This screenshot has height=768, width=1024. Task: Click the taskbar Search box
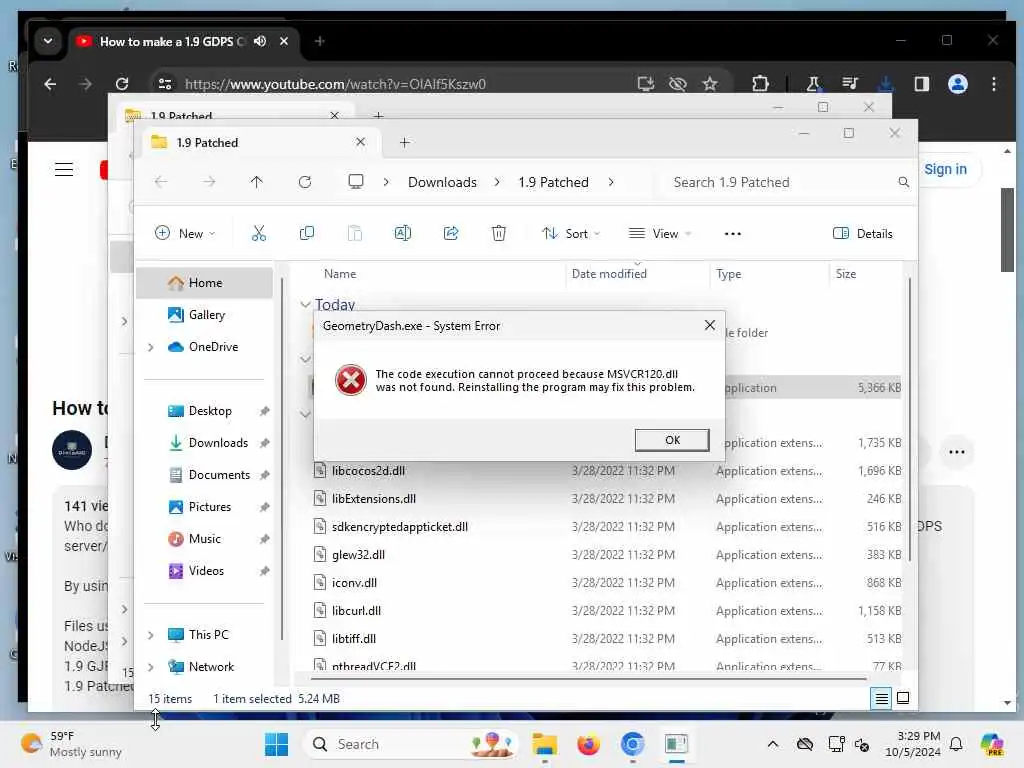[x=411, y=744]
